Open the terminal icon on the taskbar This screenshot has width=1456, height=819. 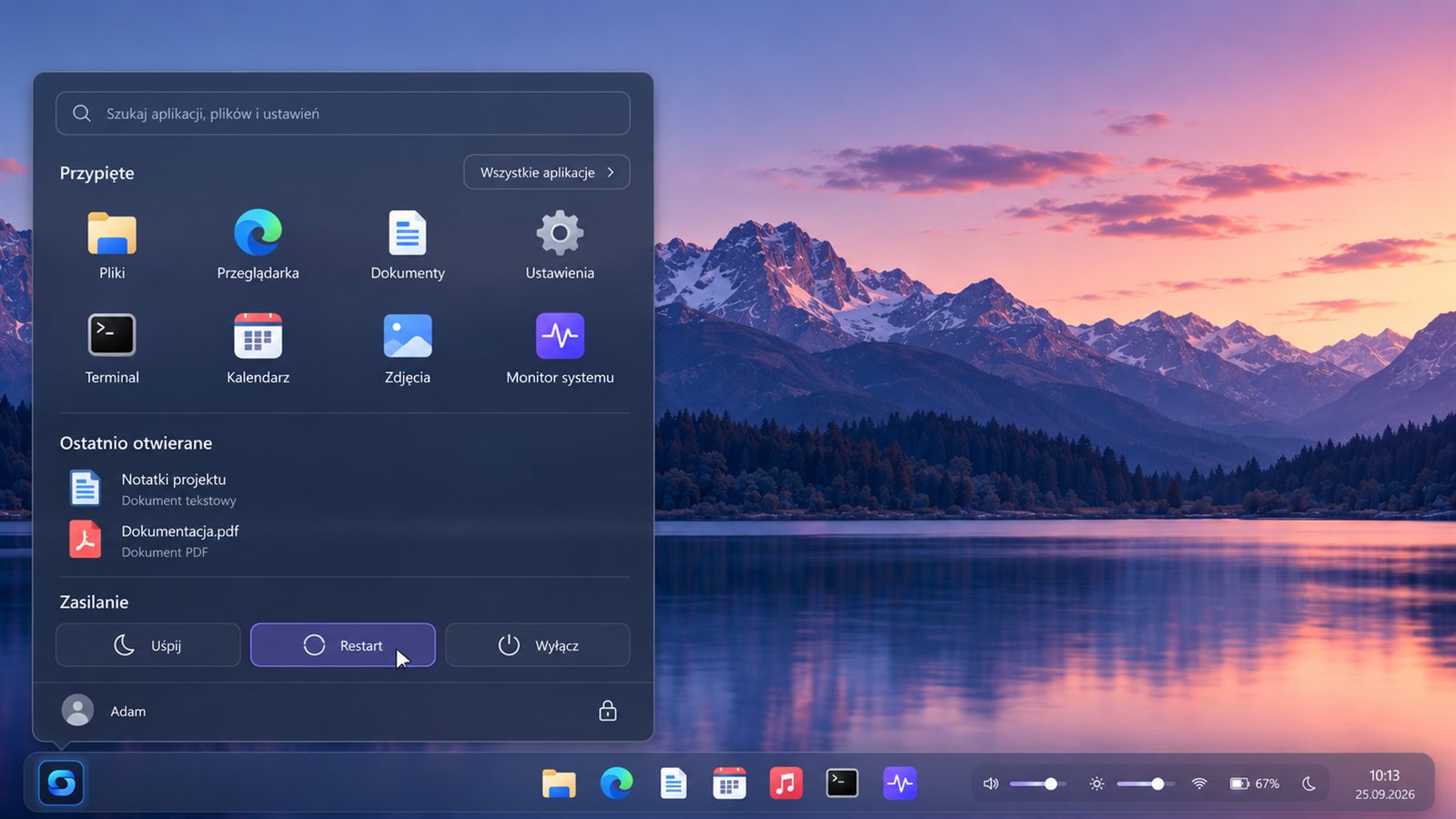(x=842, y=783)
